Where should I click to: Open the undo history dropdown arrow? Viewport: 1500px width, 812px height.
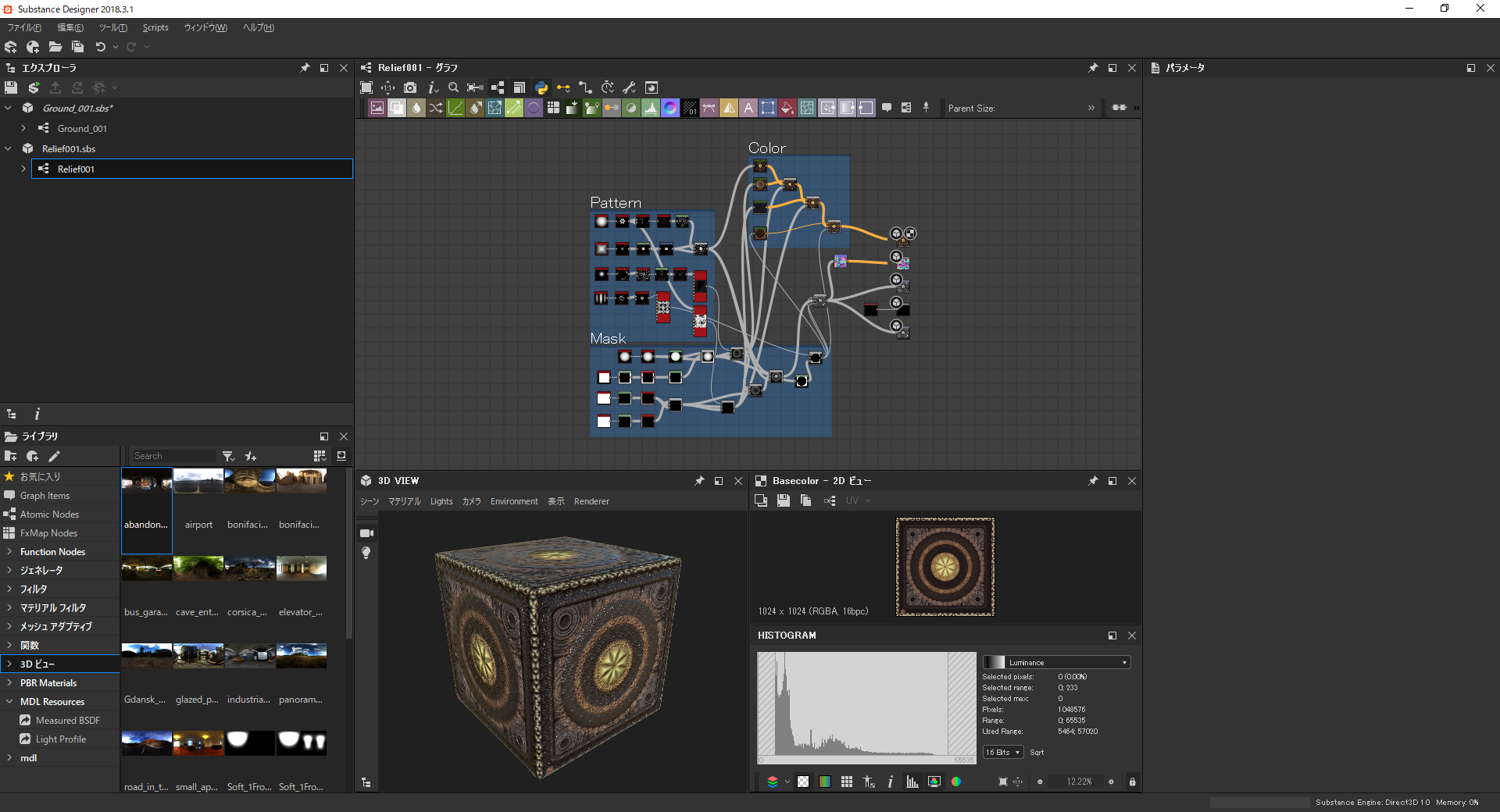116,47
